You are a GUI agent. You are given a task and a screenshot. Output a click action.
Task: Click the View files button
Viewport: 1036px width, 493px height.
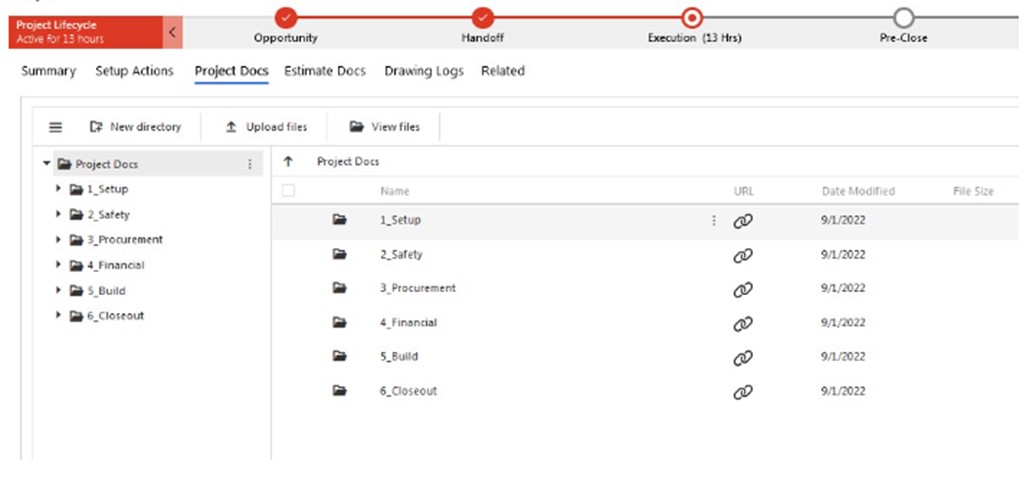coord(385,127)
